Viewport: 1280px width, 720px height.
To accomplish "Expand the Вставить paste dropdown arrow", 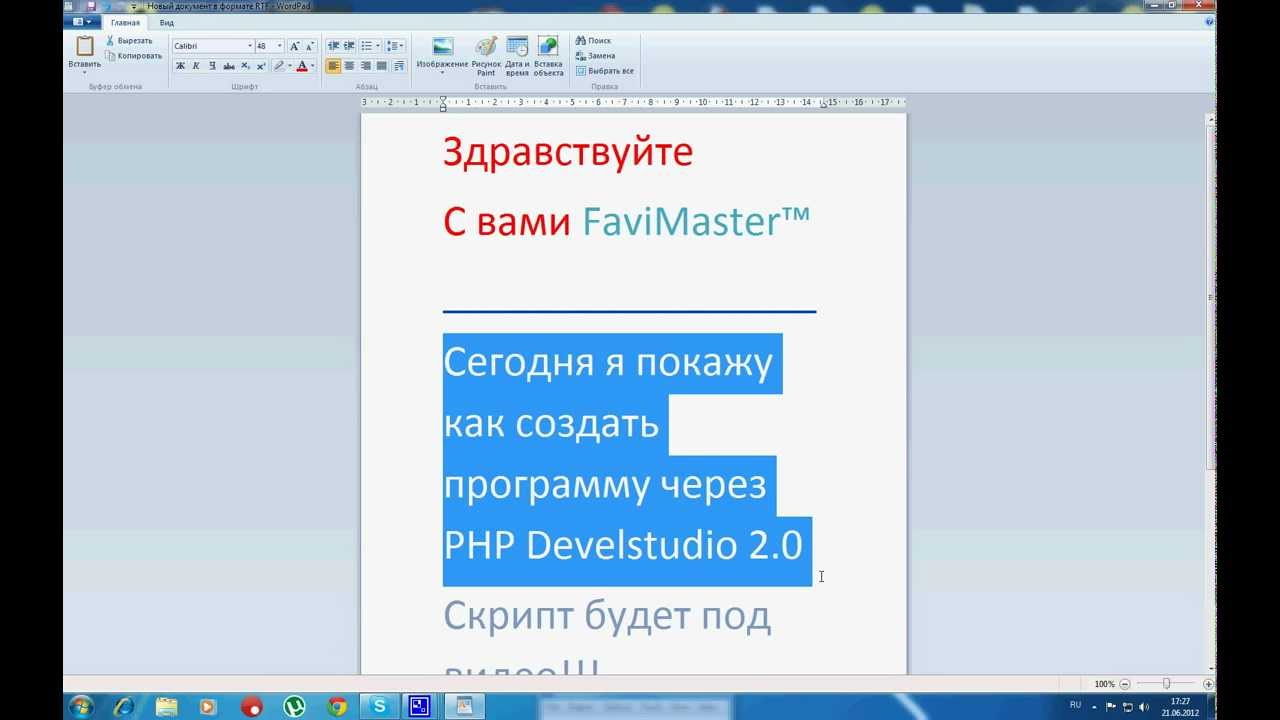I will (x=85, y=72).
